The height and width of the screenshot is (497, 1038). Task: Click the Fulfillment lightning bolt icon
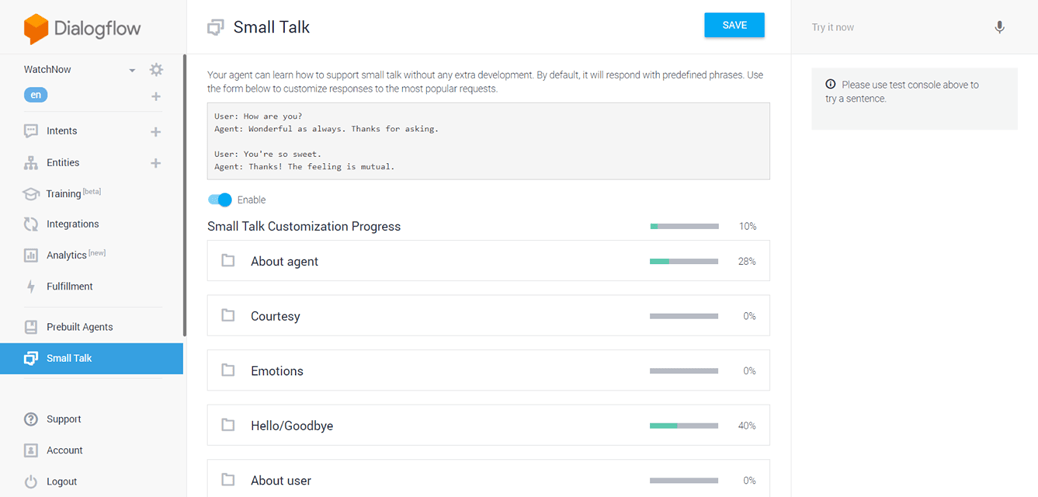(x=31, y=287)
